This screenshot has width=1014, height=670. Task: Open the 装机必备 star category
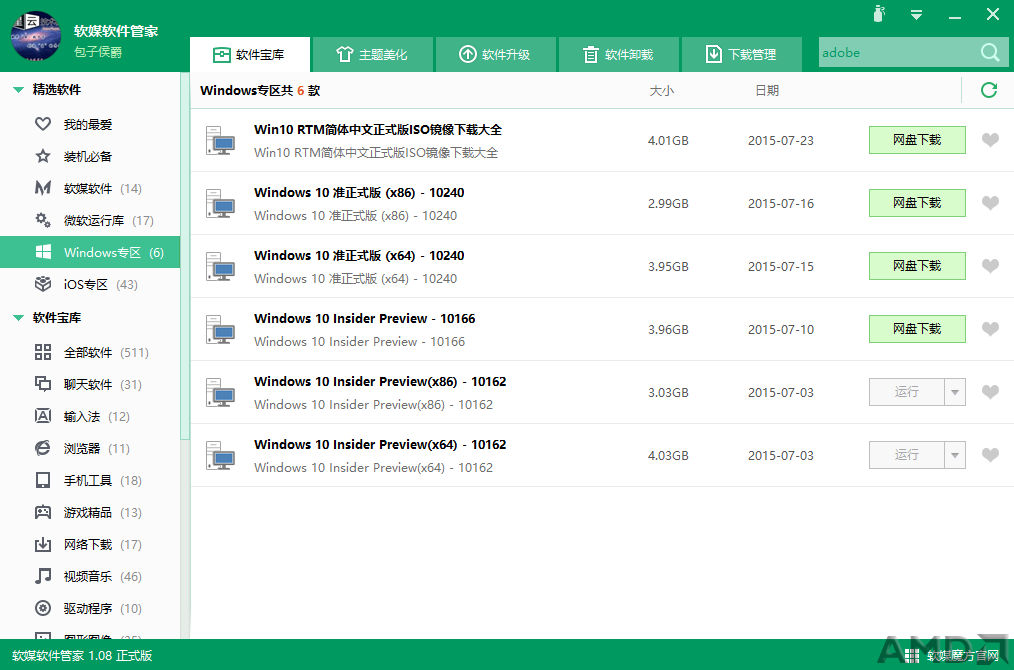coord(43,156)
